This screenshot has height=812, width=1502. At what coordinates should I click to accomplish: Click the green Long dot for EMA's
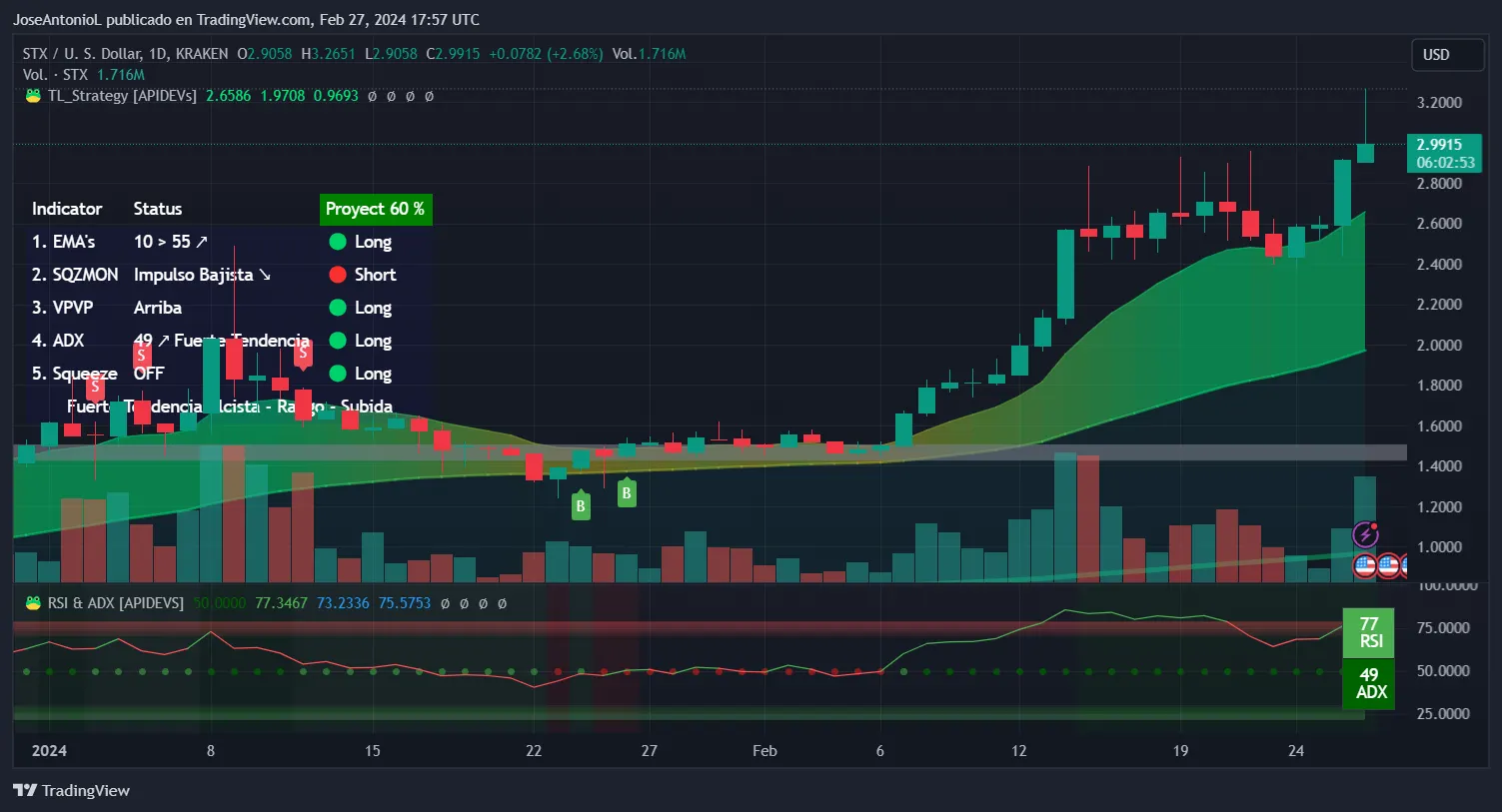(338, 242)
